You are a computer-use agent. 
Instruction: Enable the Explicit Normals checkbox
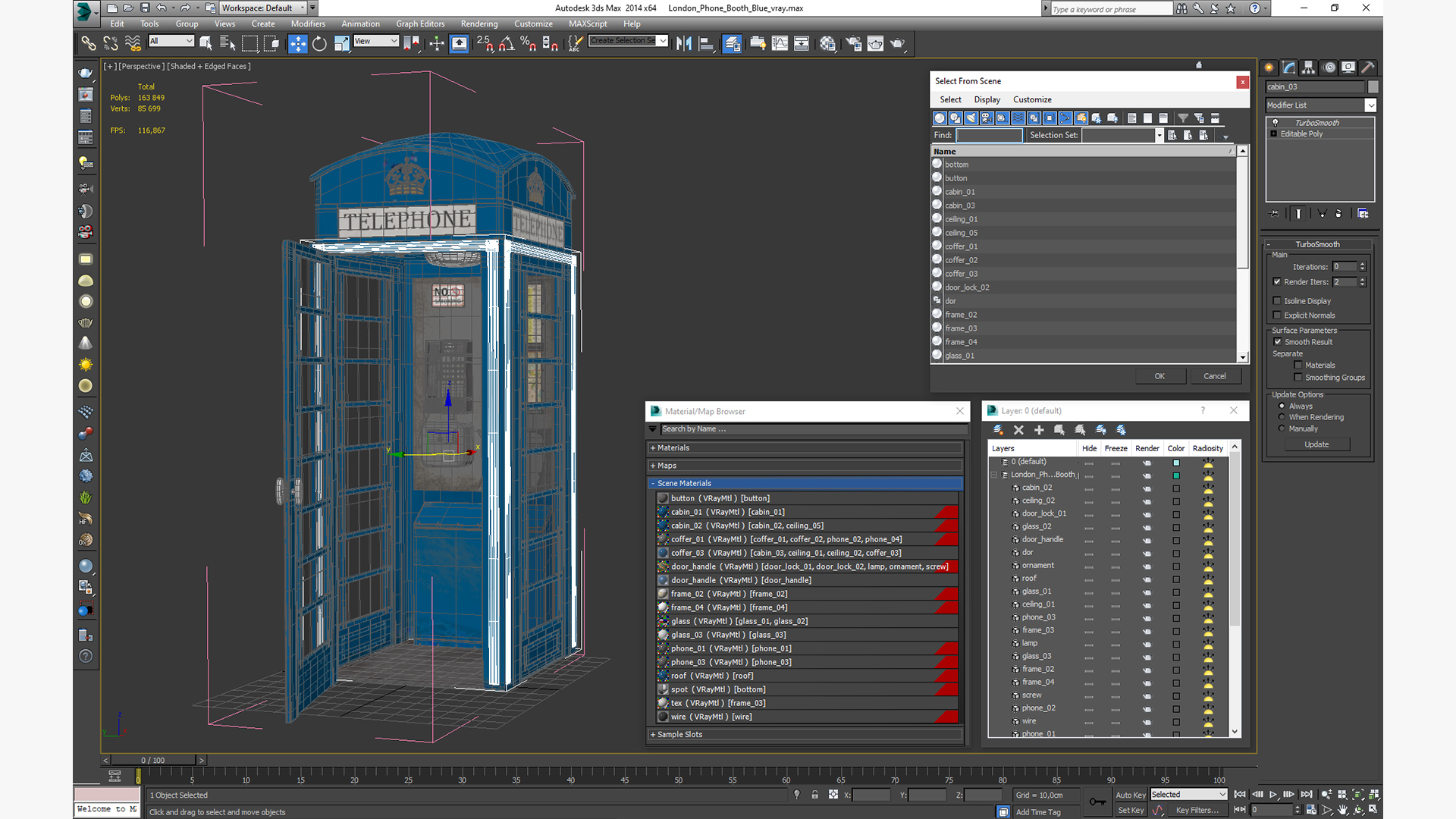point(1277,315)
